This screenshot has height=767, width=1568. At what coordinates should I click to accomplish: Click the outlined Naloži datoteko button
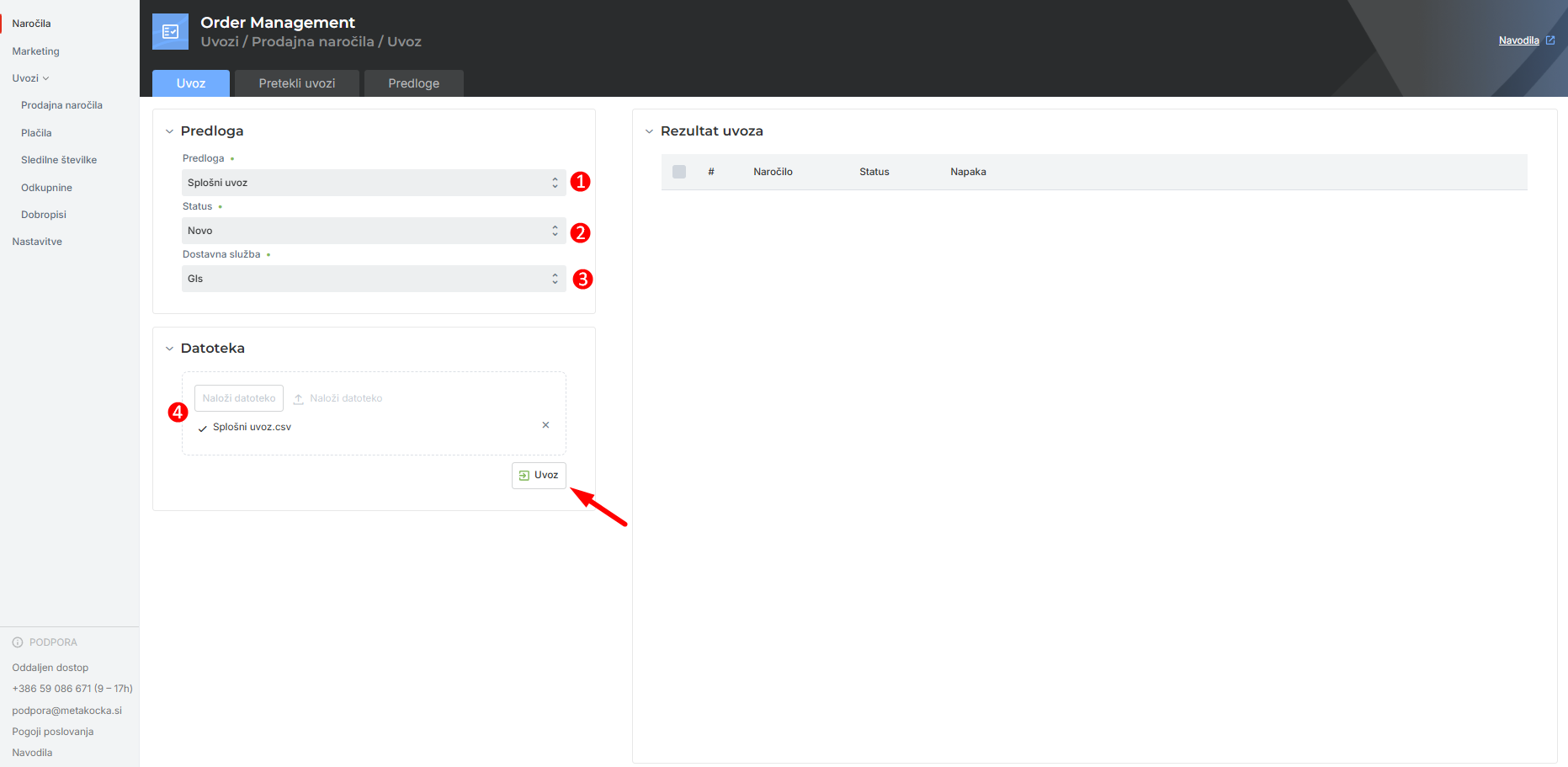click(239, 398)
